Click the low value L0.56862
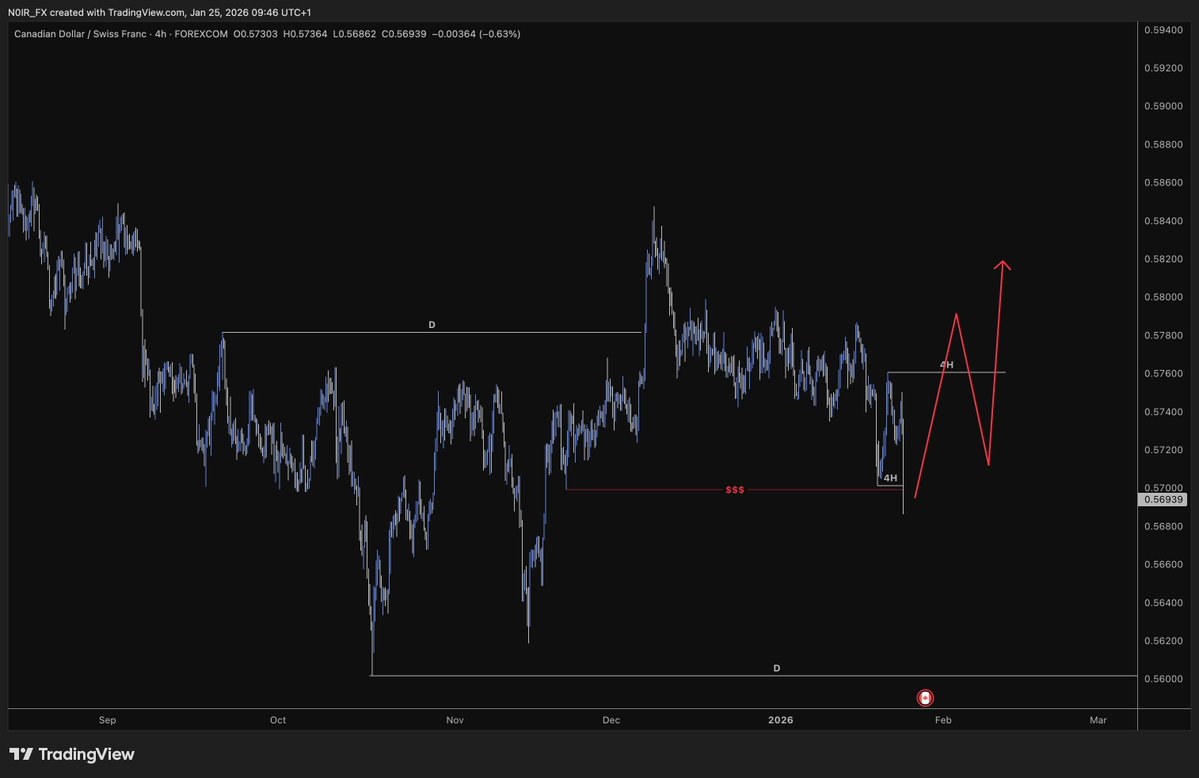Image resolution: width=1199 pixels, height=778 pixels. 354,34
